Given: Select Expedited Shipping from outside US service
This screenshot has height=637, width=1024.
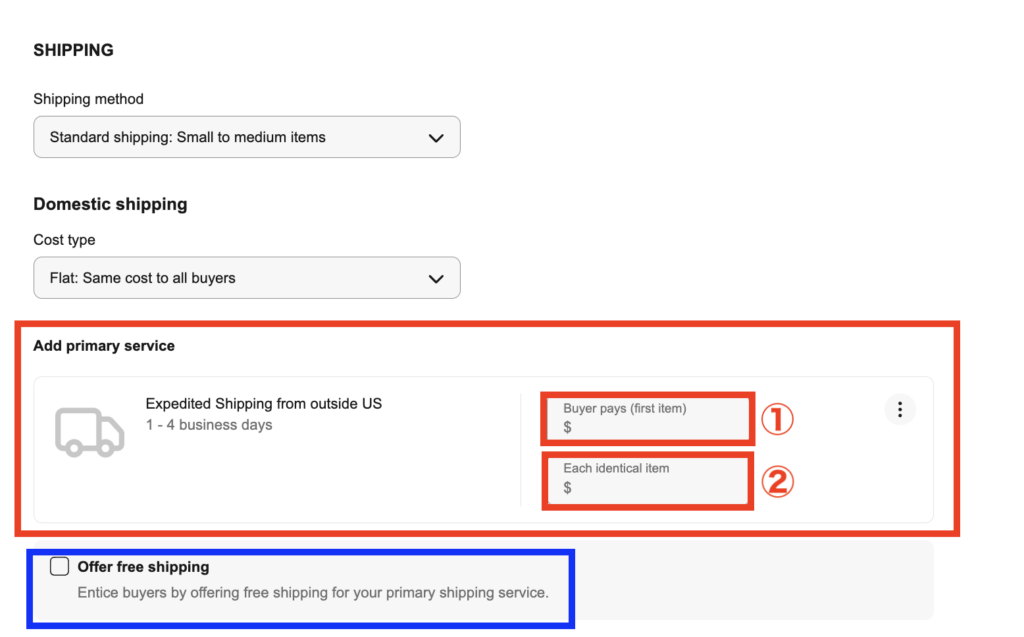Looking at the screenshot, I should pyautogui.click(x=263, y=404).
